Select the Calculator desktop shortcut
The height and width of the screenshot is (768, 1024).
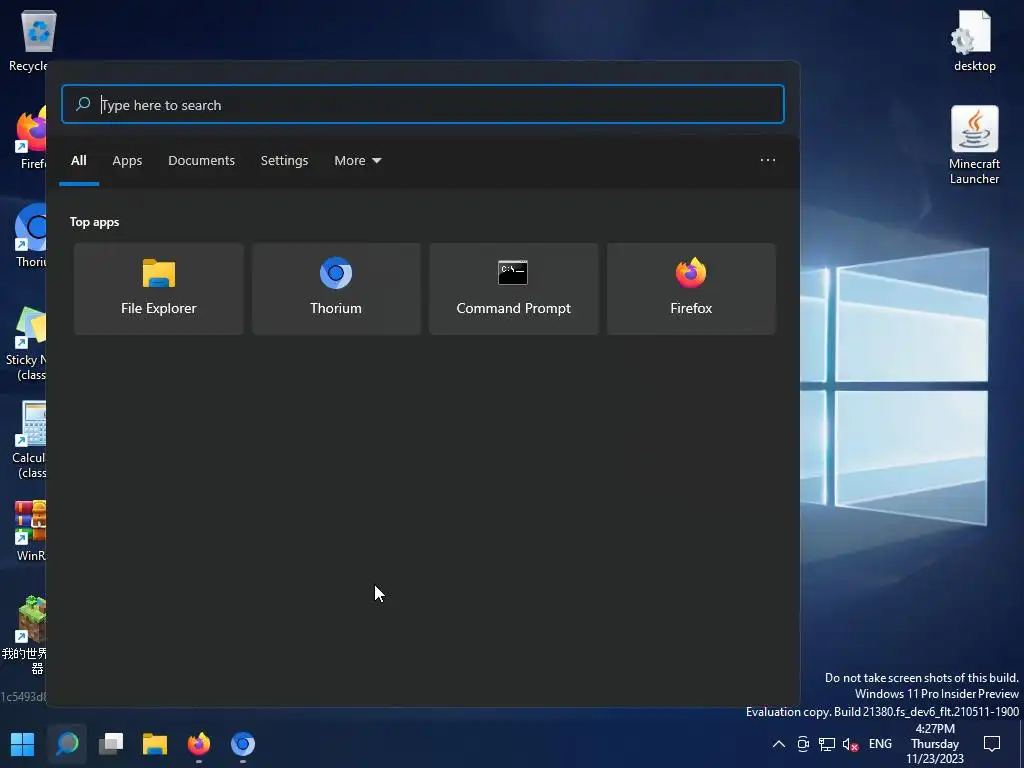[x=29, y=440]
